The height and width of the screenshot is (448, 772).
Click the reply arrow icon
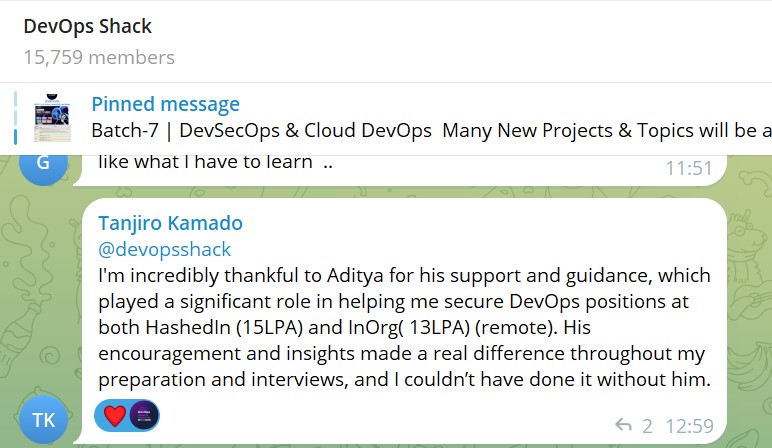click(x=624, y=425)
